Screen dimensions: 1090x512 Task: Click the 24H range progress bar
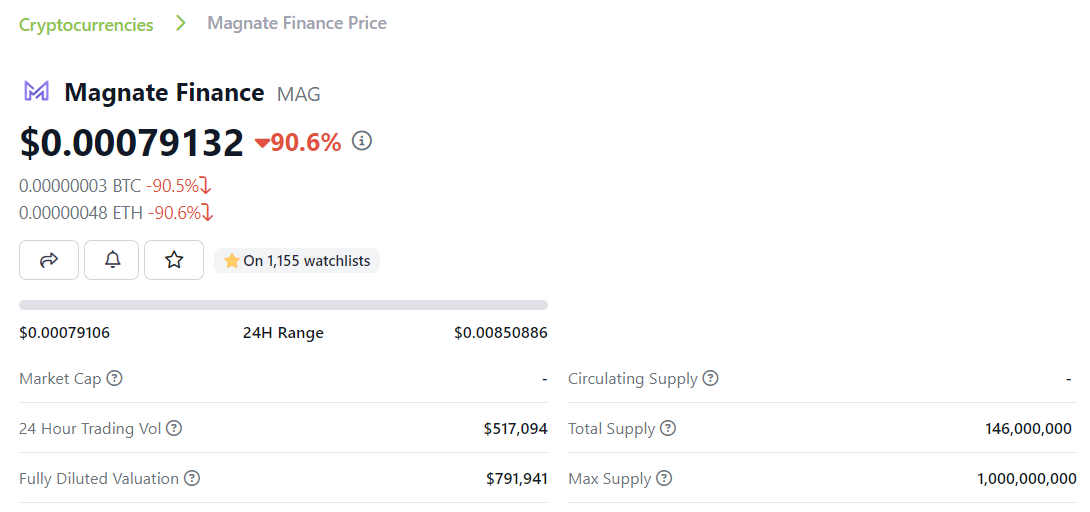[284, 304]
